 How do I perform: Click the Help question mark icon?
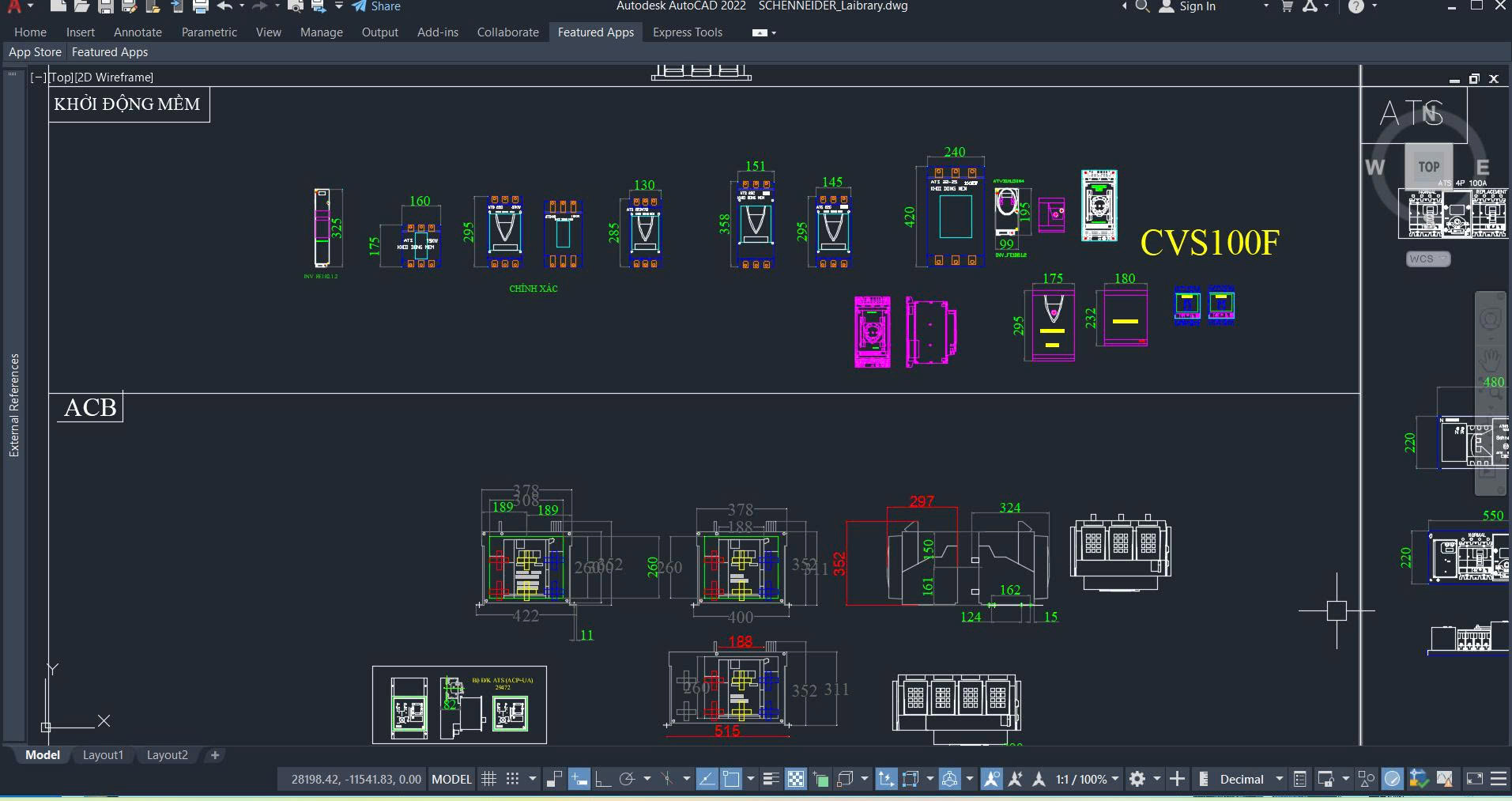point(1356,6)
